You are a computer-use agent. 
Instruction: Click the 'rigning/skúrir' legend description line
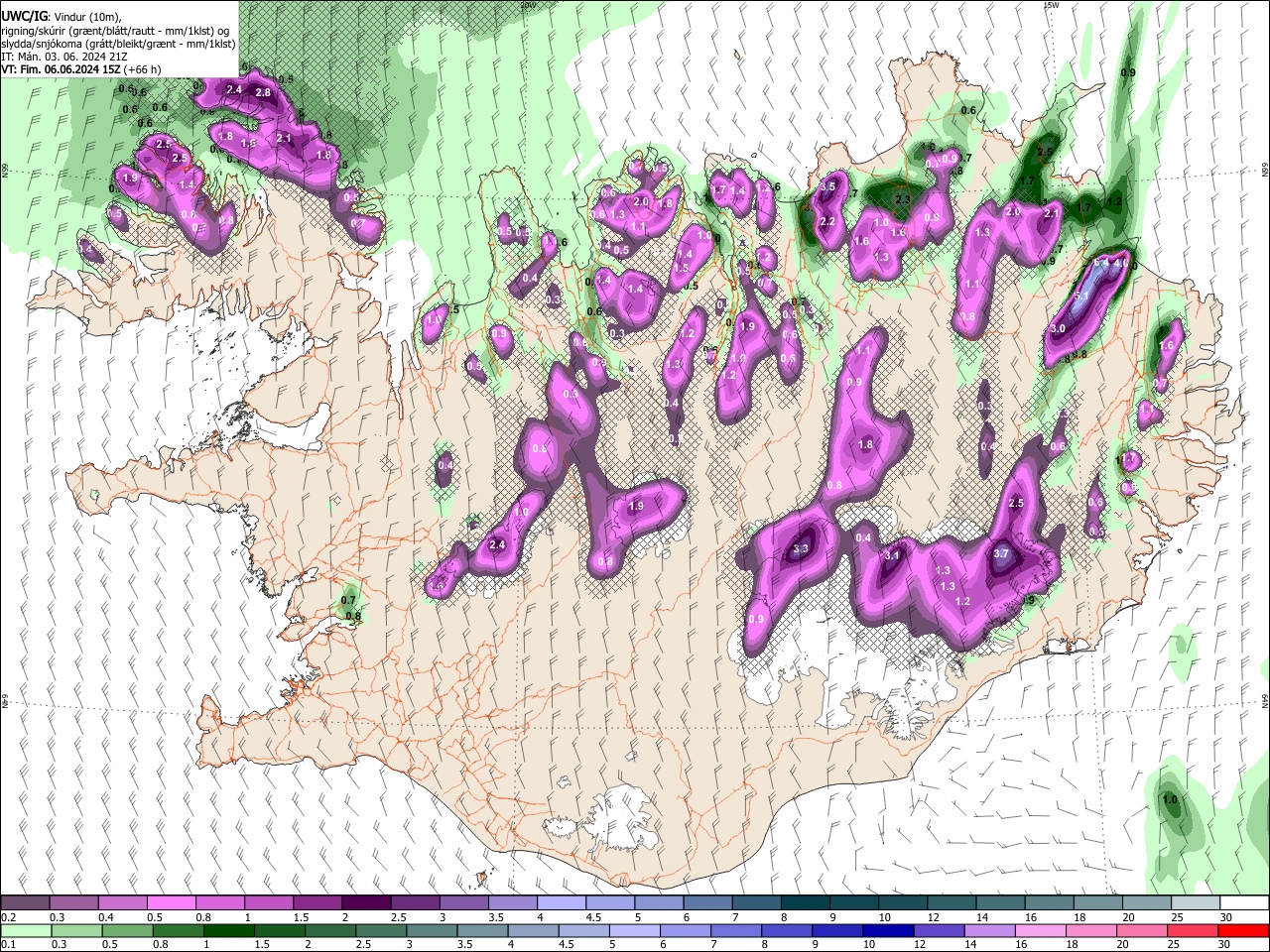tap(114, 31)
